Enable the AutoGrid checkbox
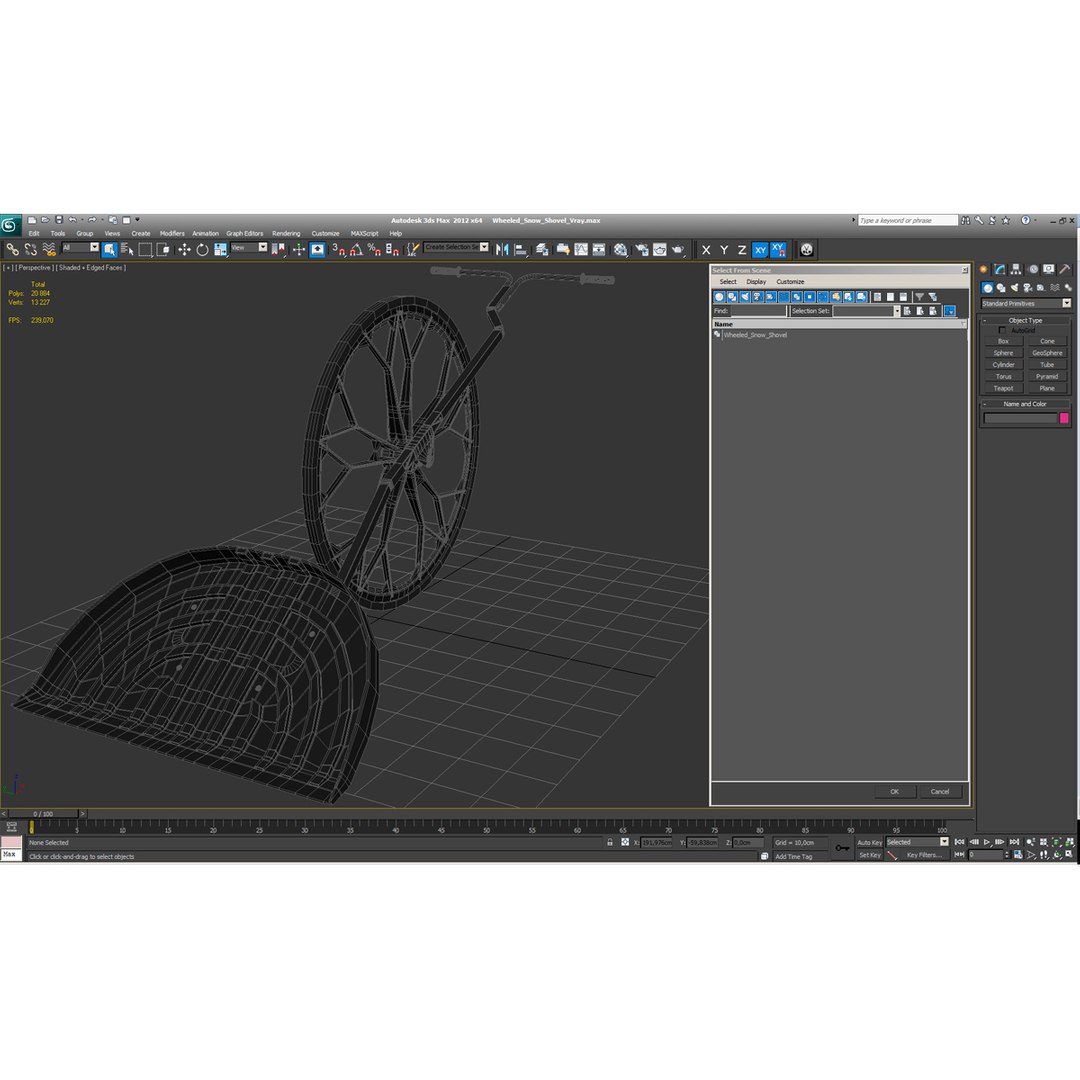 pyautogui.click(x=1002, y=331)
